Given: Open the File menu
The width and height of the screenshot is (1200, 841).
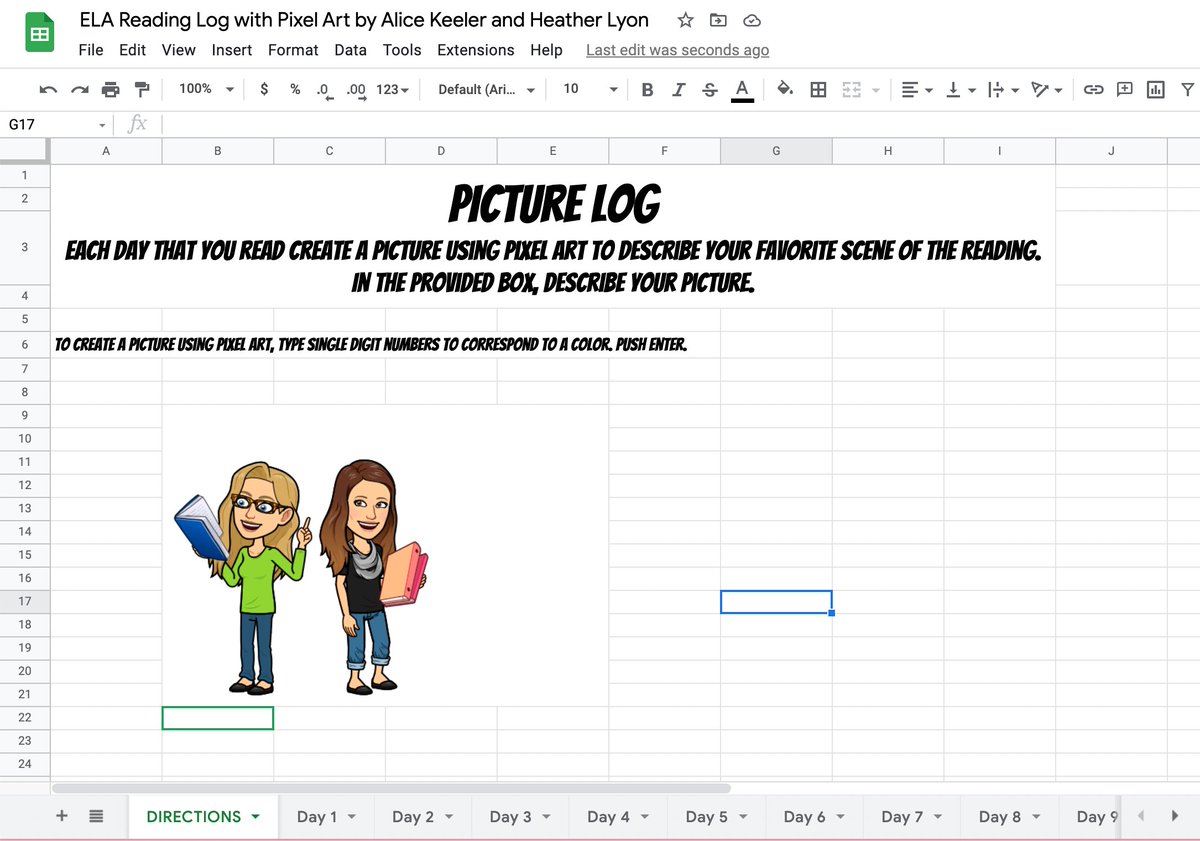Looking at the screenshot, I should click(x=91, y=50).
